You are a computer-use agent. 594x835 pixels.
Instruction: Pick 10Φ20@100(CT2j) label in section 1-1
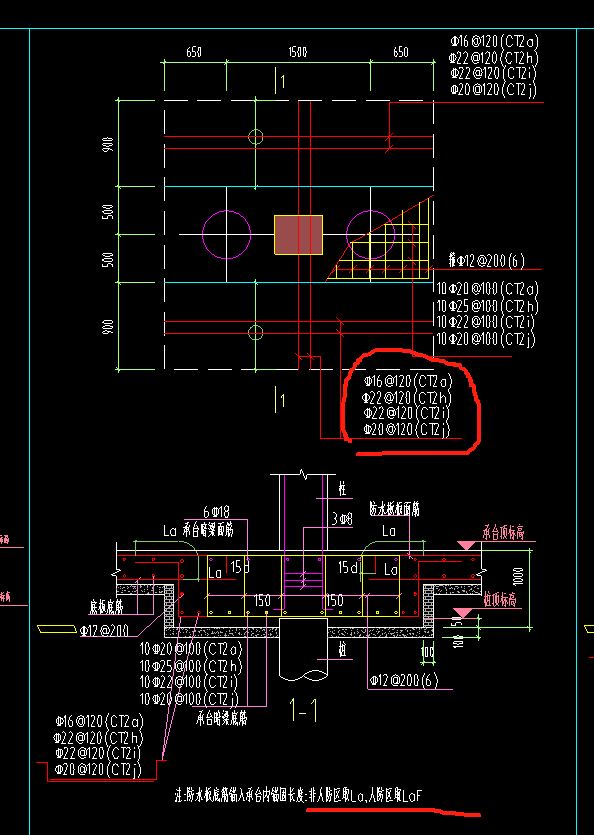[189, 698]
